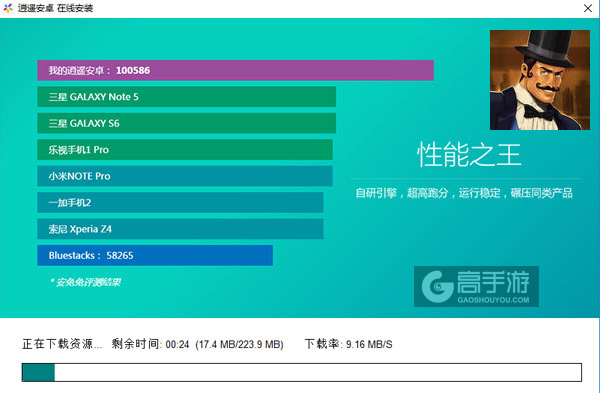Click the 性能之王 heading
Viewport: 600px width, 393px height.
pos(469,155)
